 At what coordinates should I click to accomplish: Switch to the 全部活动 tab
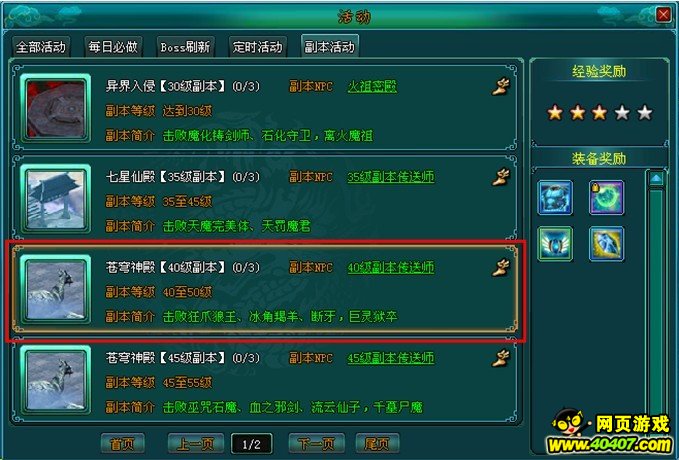click(41, 46)
